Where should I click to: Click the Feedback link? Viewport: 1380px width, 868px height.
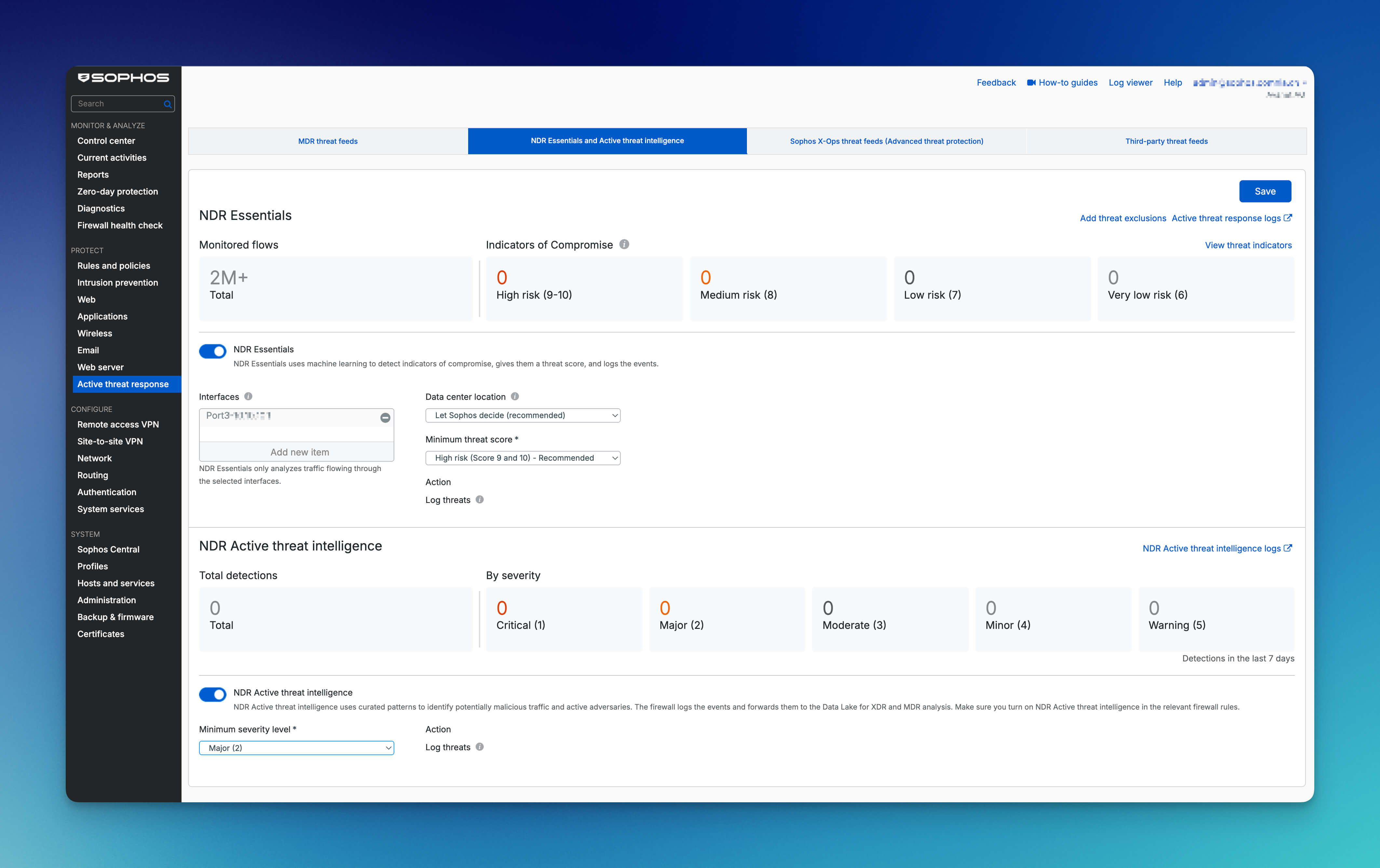pyautogui.click(x=996, y=83)
